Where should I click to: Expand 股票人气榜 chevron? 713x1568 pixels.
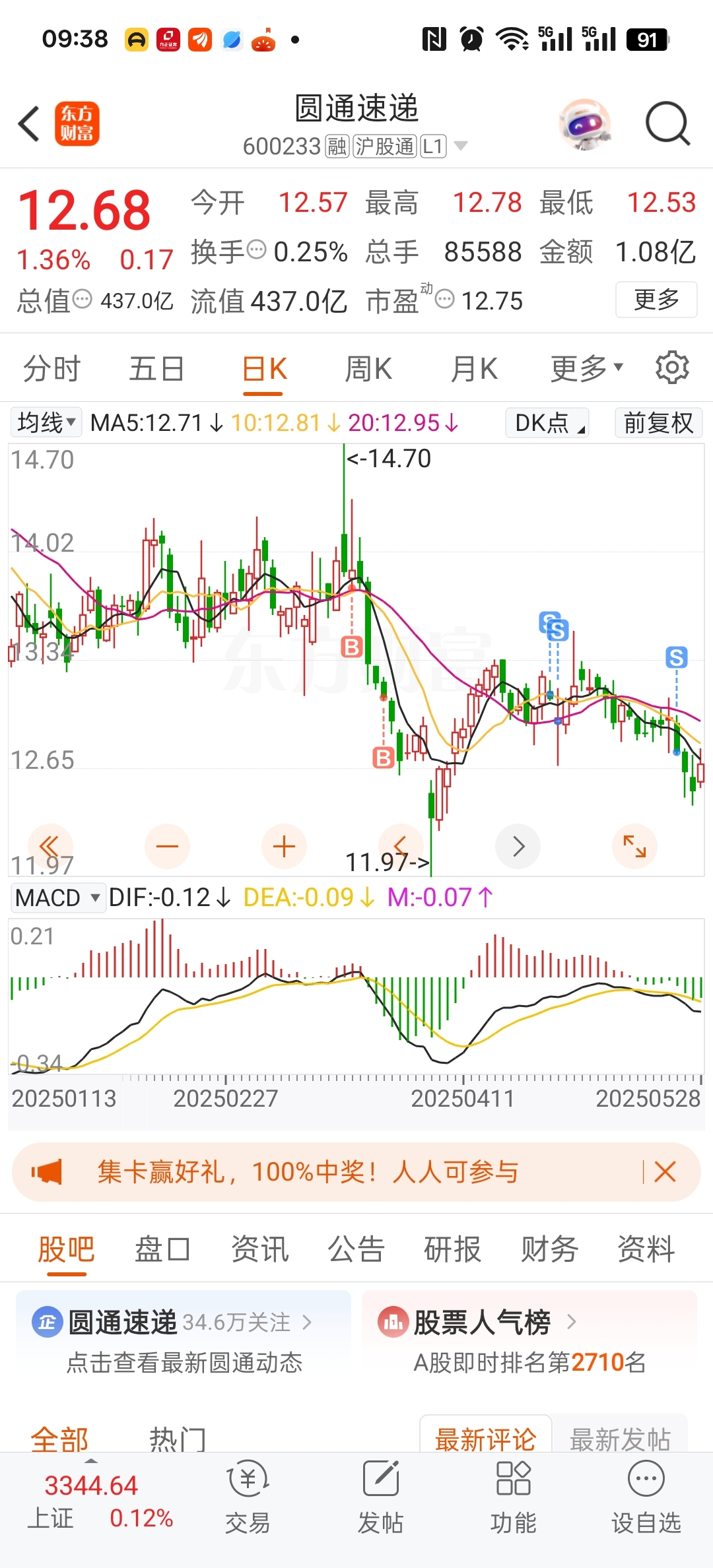[x=572, y=1322]
